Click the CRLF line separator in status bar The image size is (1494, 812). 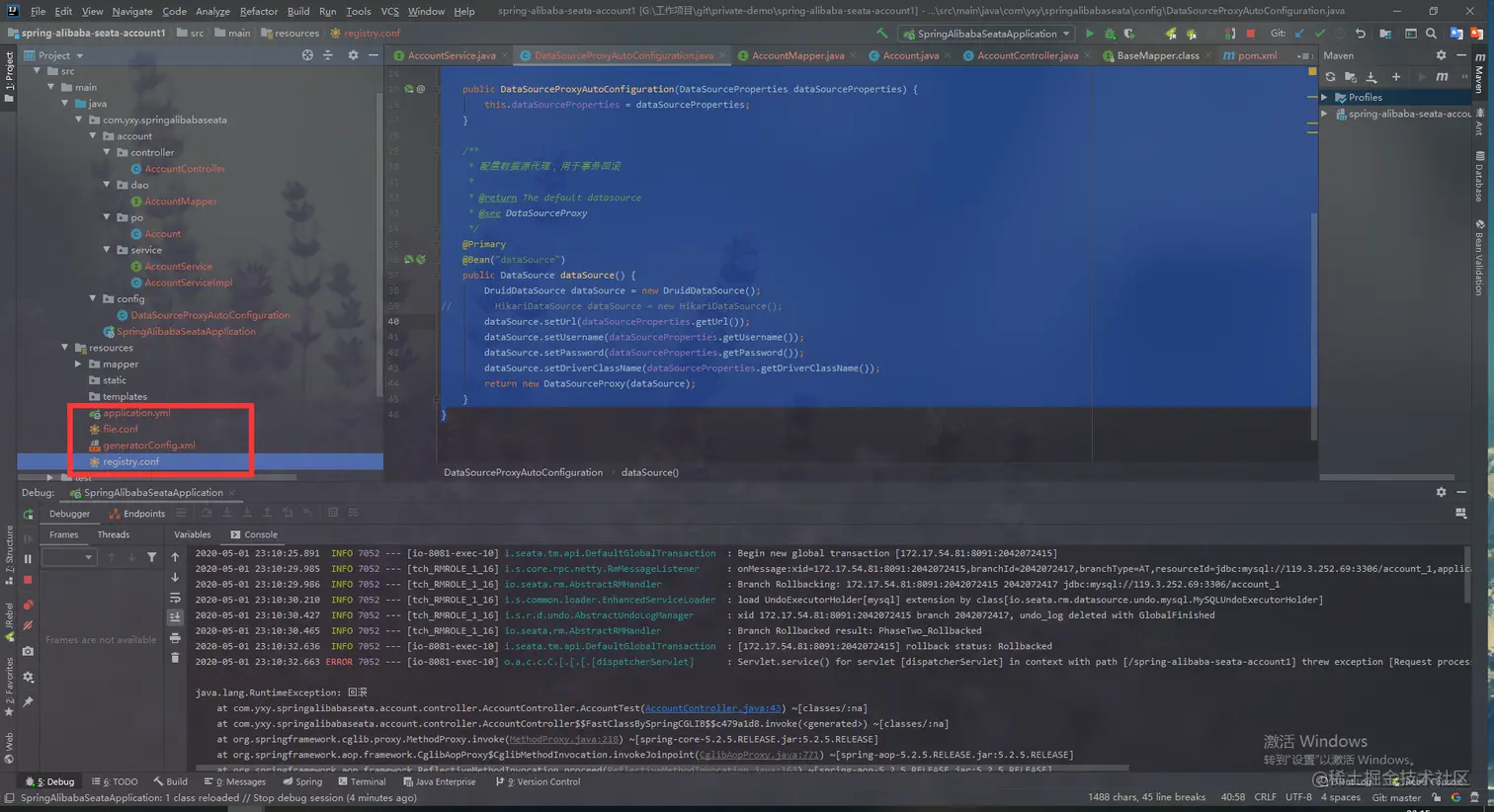[1265, 798]
